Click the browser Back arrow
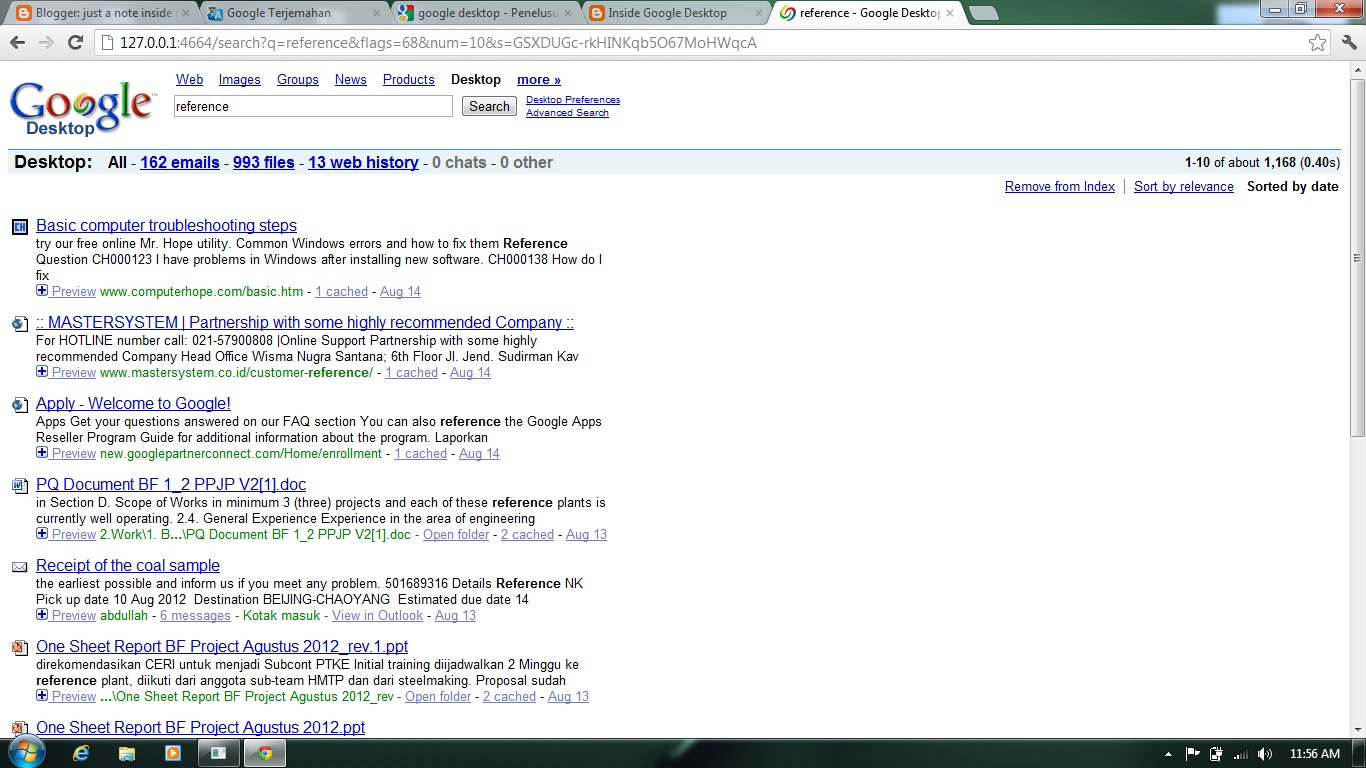 click(x=17, y=43)
